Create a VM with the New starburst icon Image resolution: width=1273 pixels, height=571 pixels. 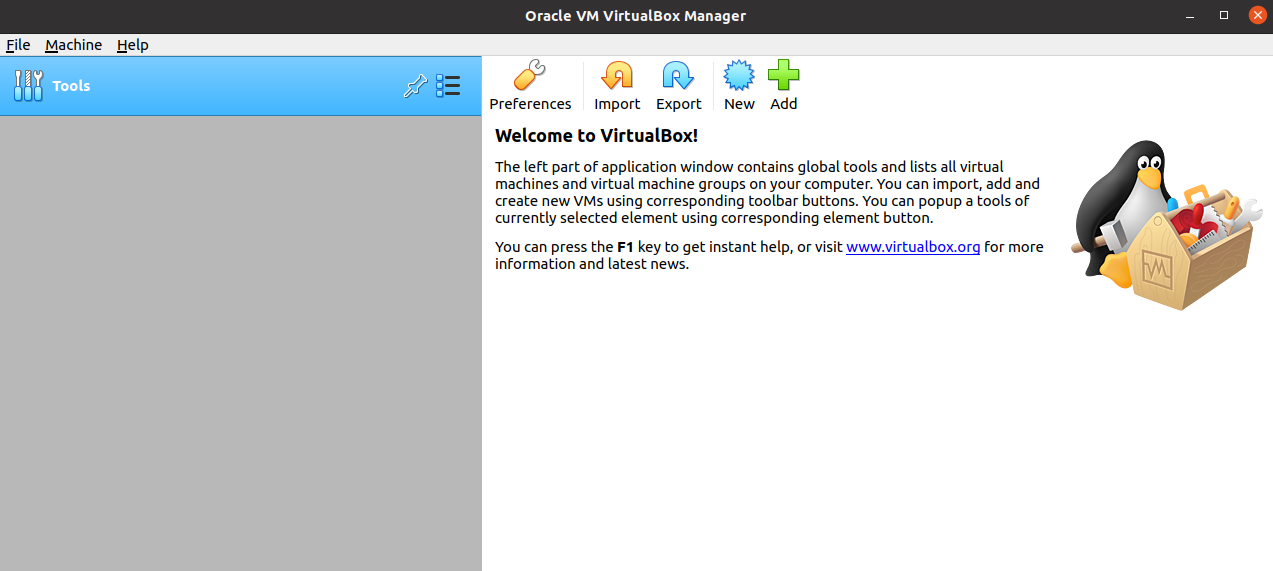739,77
